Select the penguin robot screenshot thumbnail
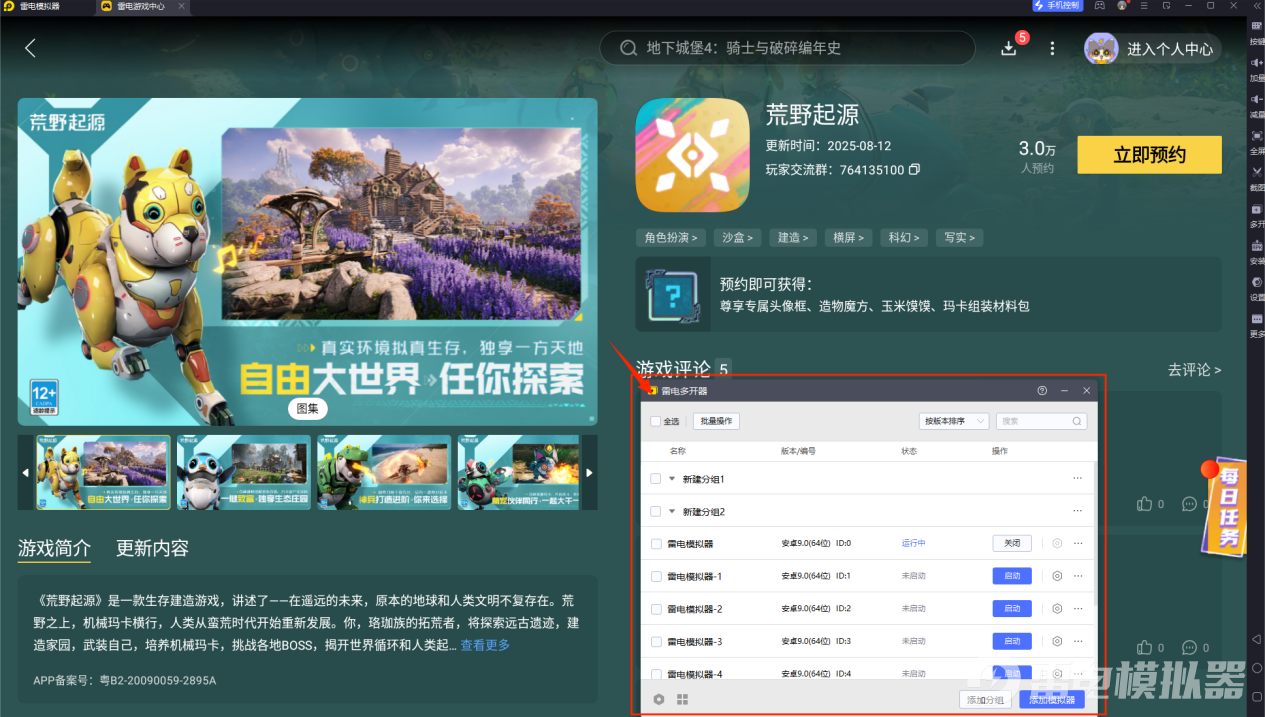Image resolution: width=1265 pixels, height=717 pixels. [x=243, y=472]
